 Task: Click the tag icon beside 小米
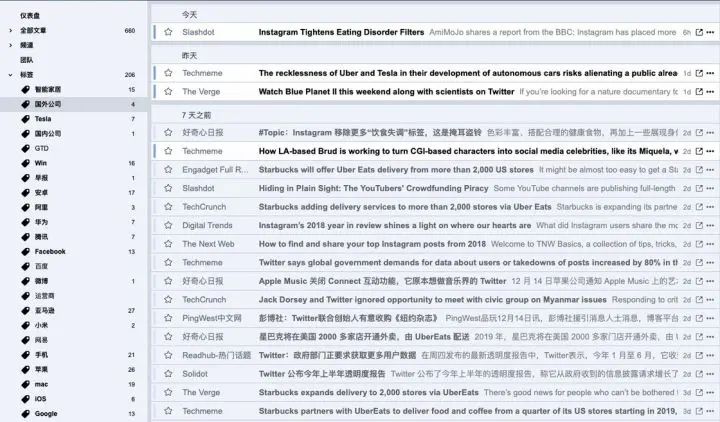pos(26,325)
